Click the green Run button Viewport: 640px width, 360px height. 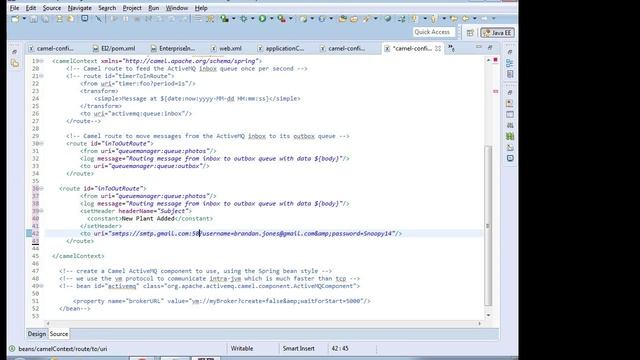[x=262, y=19]
